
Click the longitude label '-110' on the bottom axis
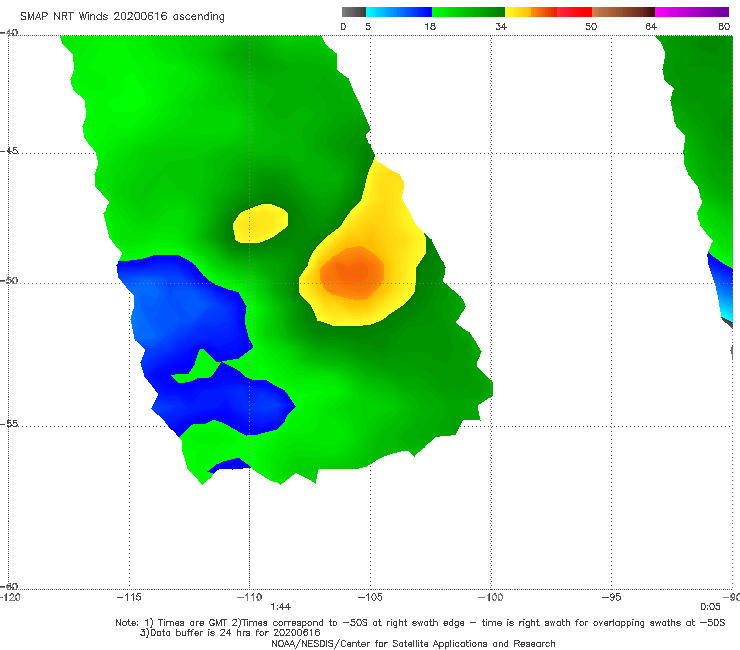(x=250, y=597)
